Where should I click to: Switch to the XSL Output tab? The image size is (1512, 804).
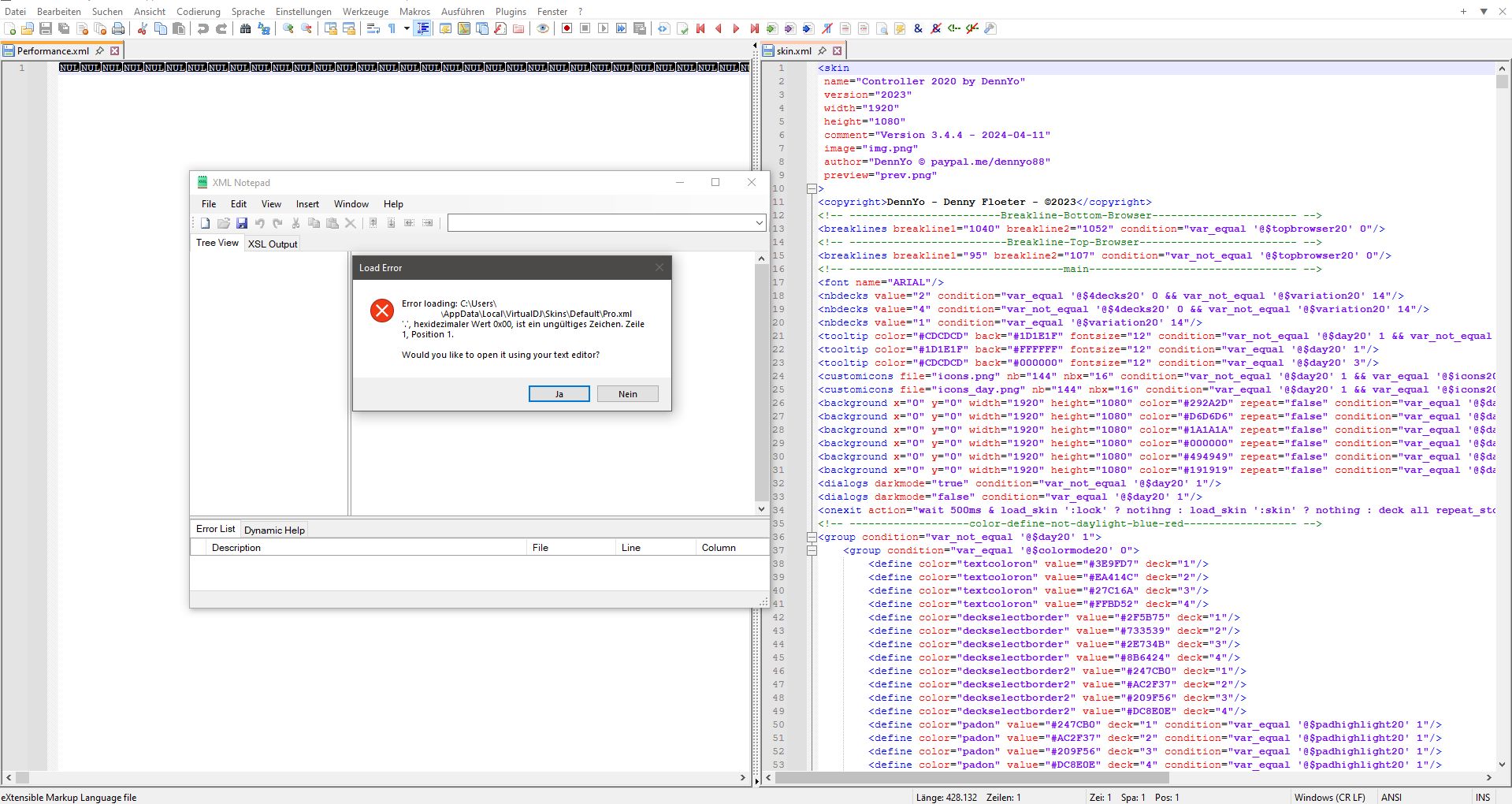273,244
